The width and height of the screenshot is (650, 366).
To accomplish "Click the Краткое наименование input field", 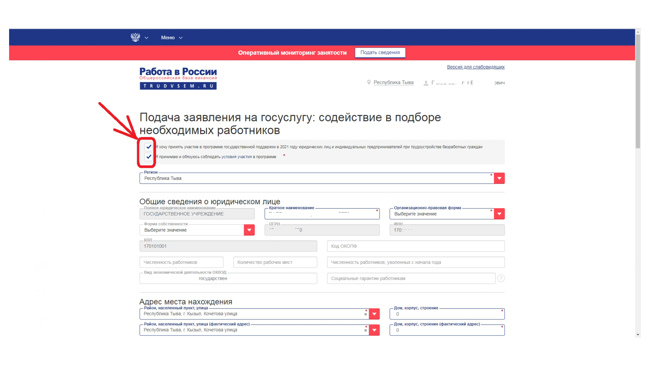I will click(x=322, y=214).
